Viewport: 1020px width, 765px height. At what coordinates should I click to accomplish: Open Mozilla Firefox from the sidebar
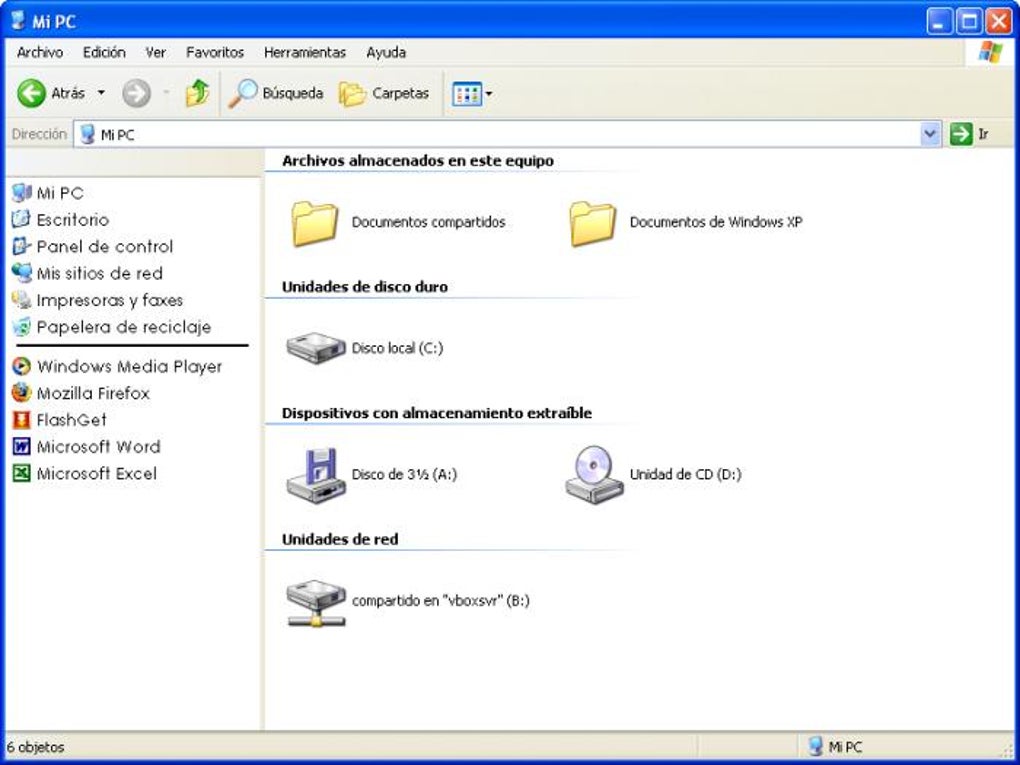tap(94, 393)
